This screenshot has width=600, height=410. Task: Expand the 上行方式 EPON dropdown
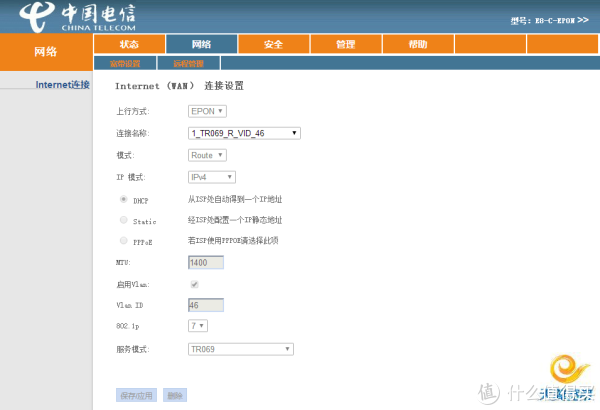[207, 111]
